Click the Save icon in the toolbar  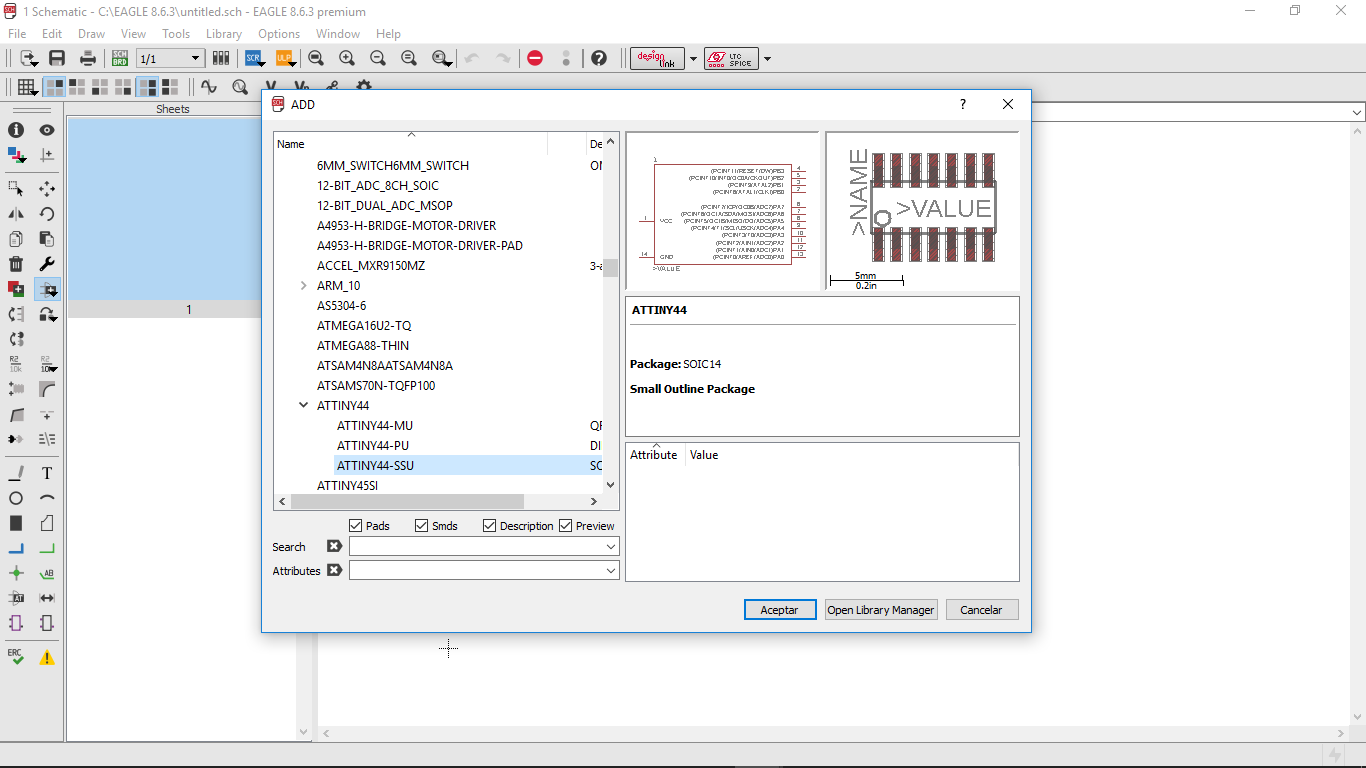click(x=57, y=58)
